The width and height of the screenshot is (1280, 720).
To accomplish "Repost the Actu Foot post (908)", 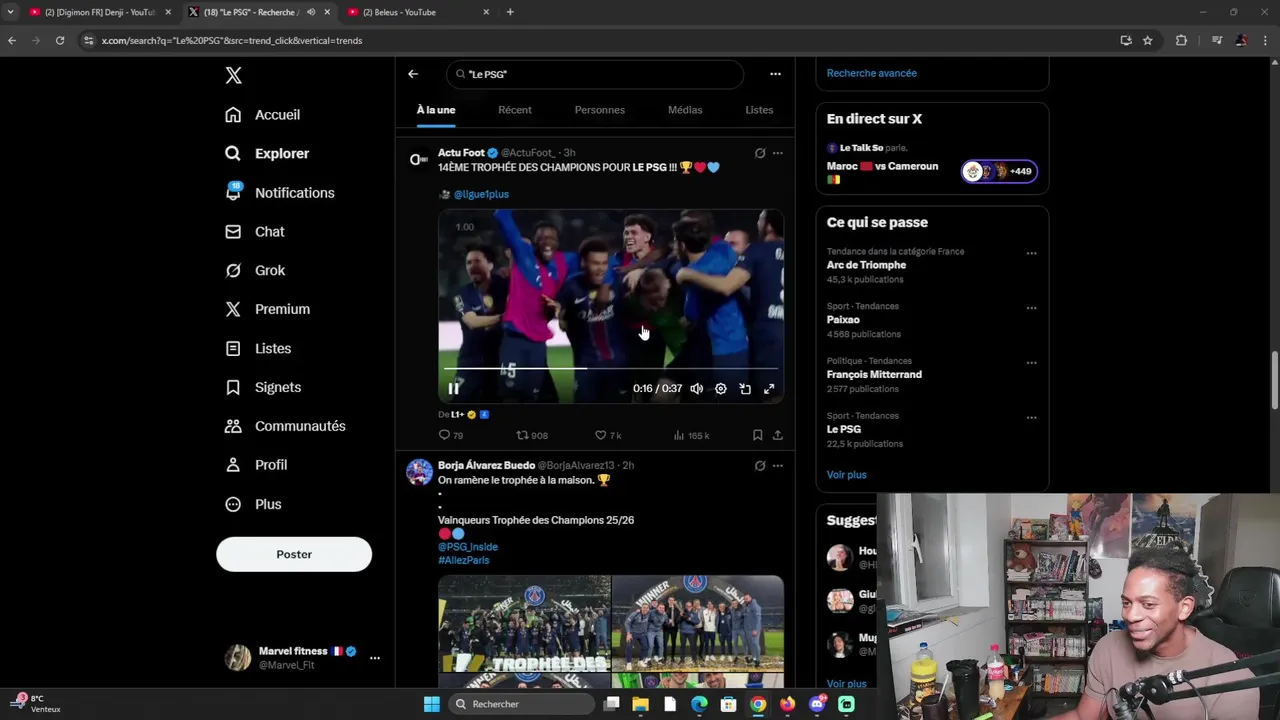I will click(532, 436).
